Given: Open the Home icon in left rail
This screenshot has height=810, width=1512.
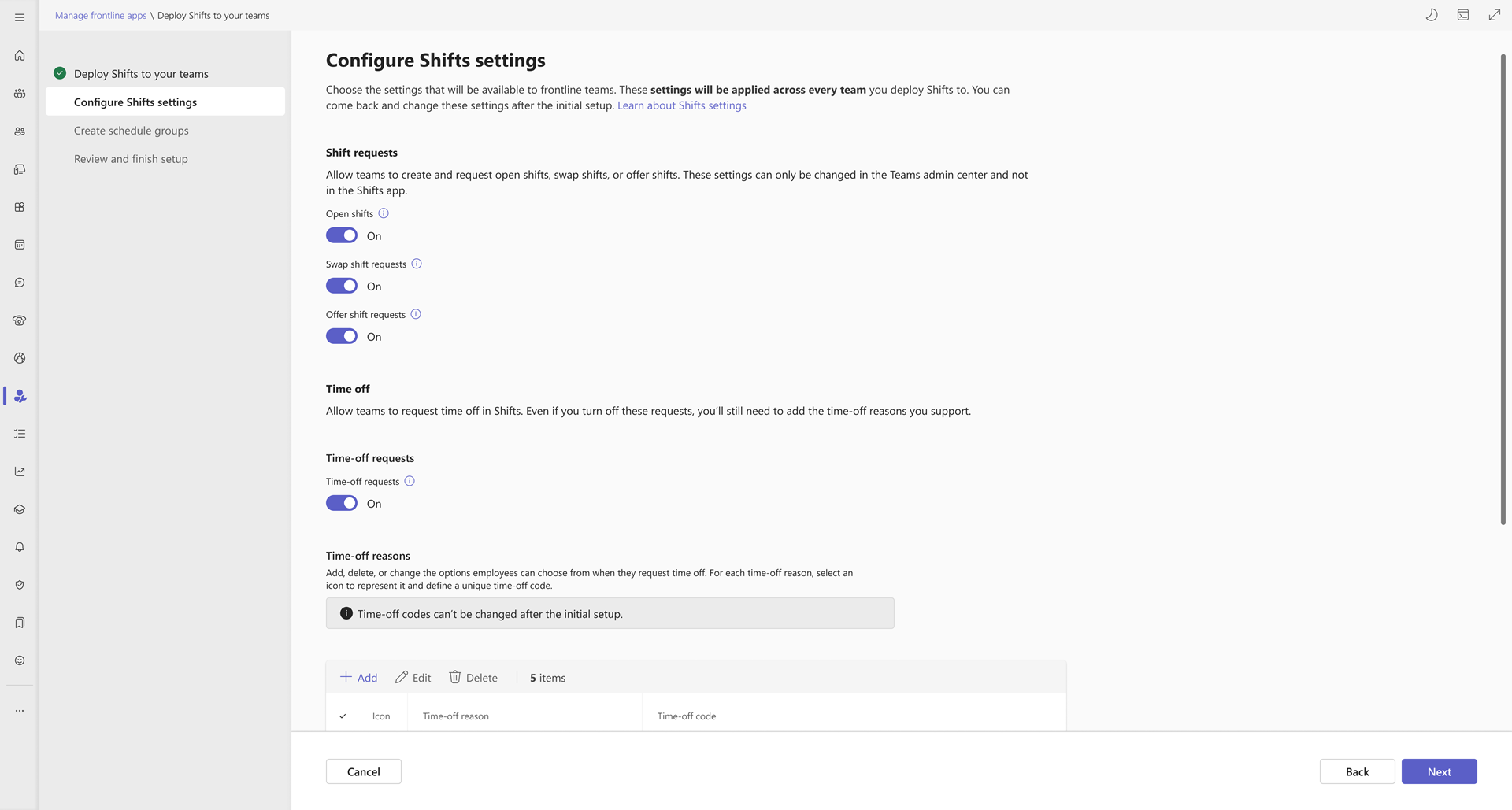Looking at the screenshot, I should click(20, 56).
